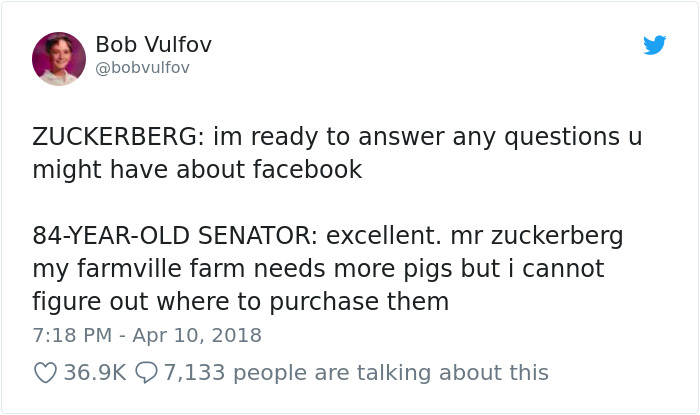The width and height of the screenshot is (700, 415).
Task: Click the word 'excellent.' in the tweet
Action: tap(384, 236)
